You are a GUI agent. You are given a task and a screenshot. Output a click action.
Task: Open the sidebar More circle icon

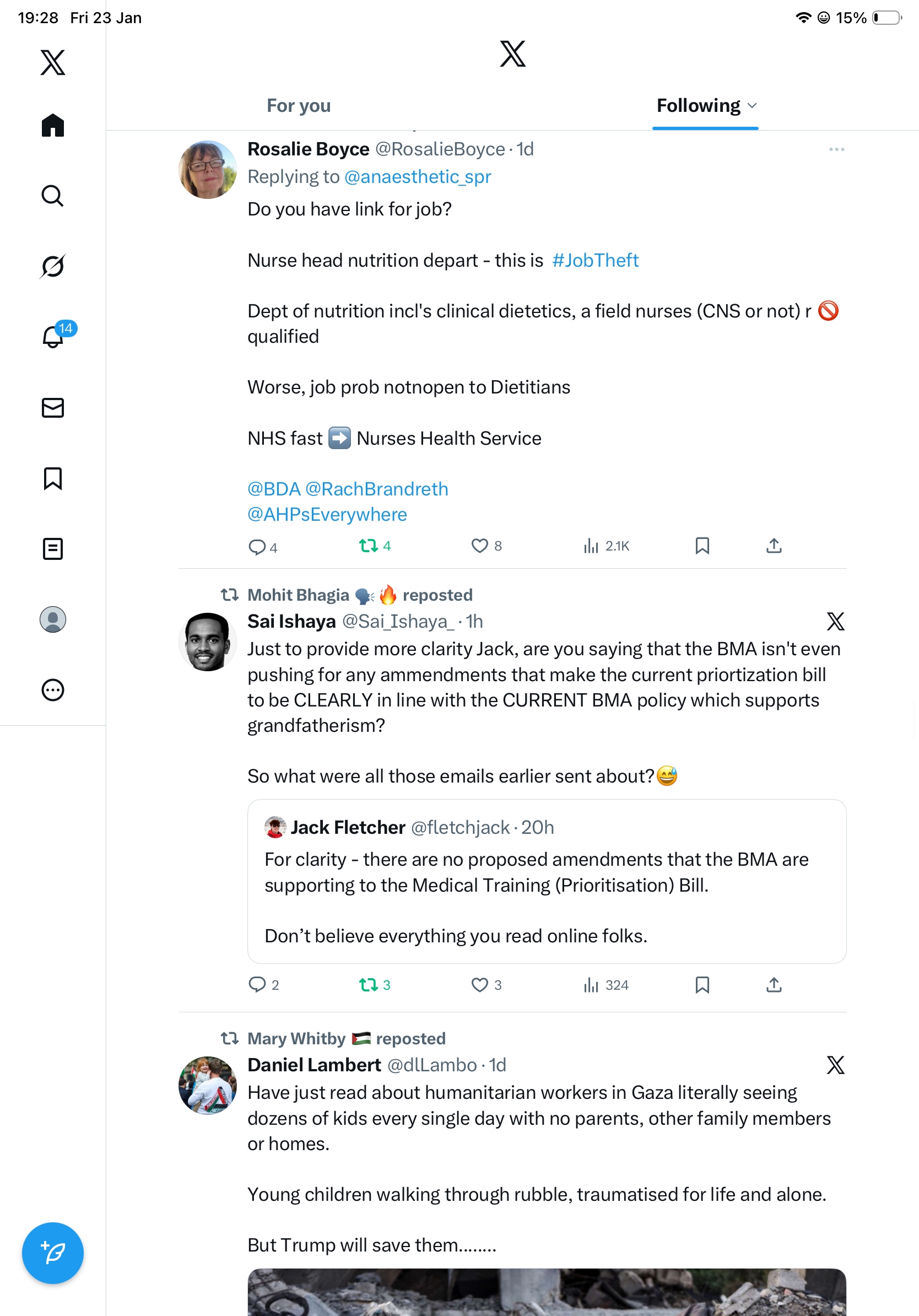tap(53, 690)
